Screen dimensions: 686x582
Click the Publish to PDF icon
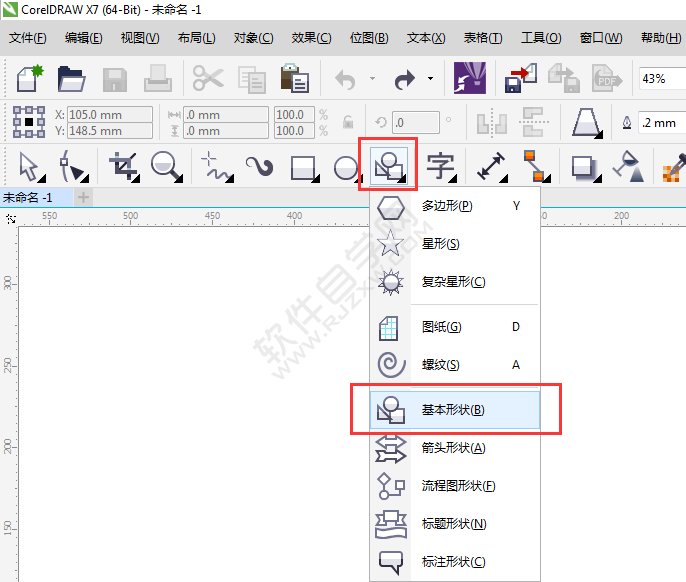[607, 78]
